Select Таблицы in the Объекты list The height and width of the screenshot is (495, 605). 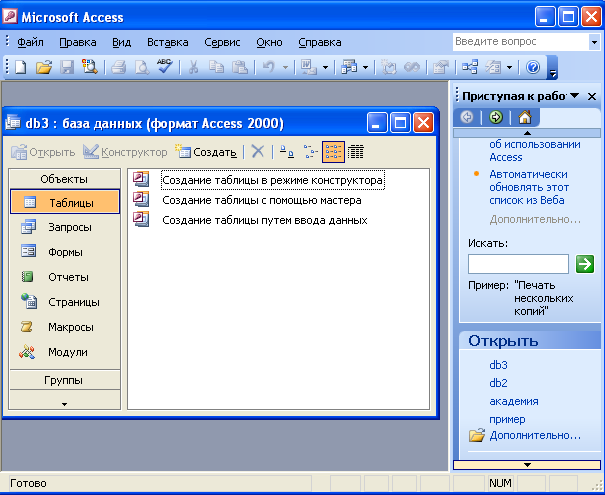point(65,202)
